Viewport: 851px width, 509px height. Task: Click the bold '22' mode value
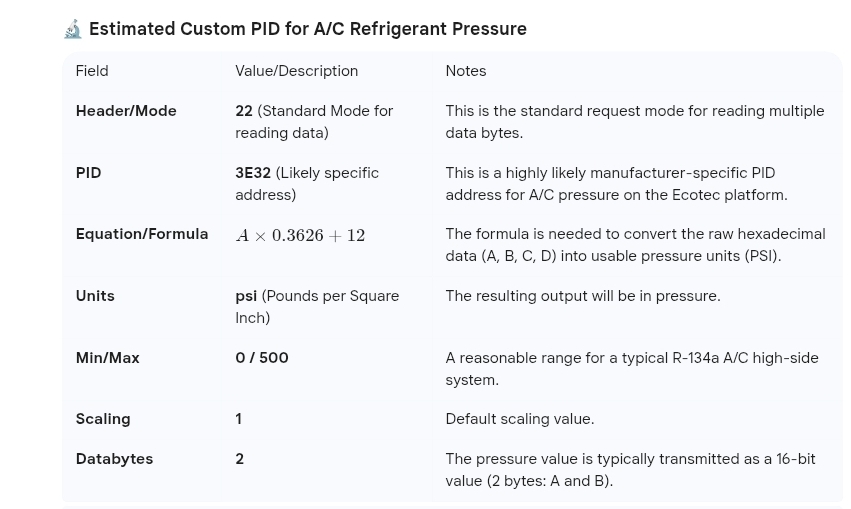[244, 111]
